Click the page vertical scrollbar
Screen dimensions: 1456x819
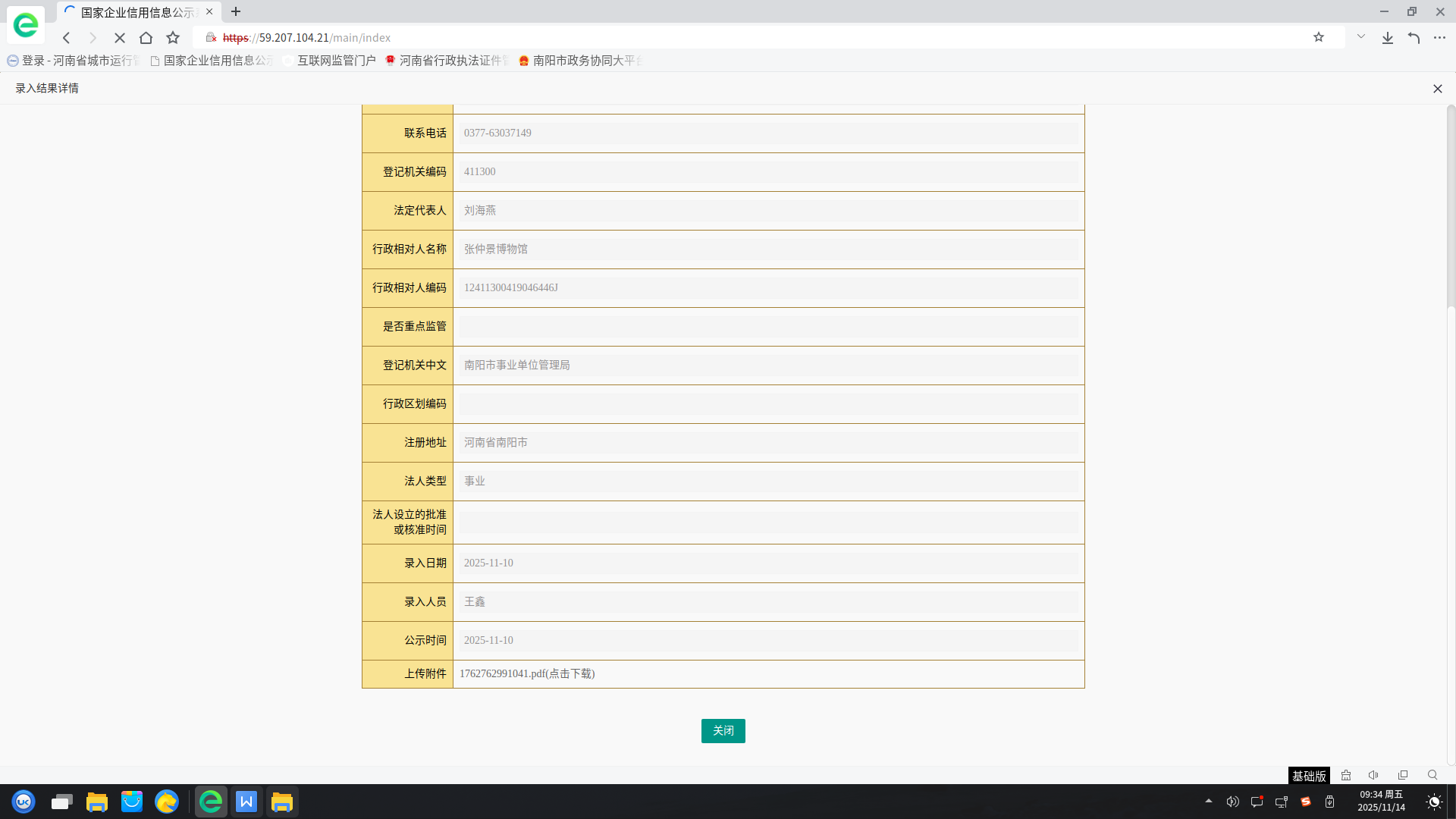pos(1451,205)
